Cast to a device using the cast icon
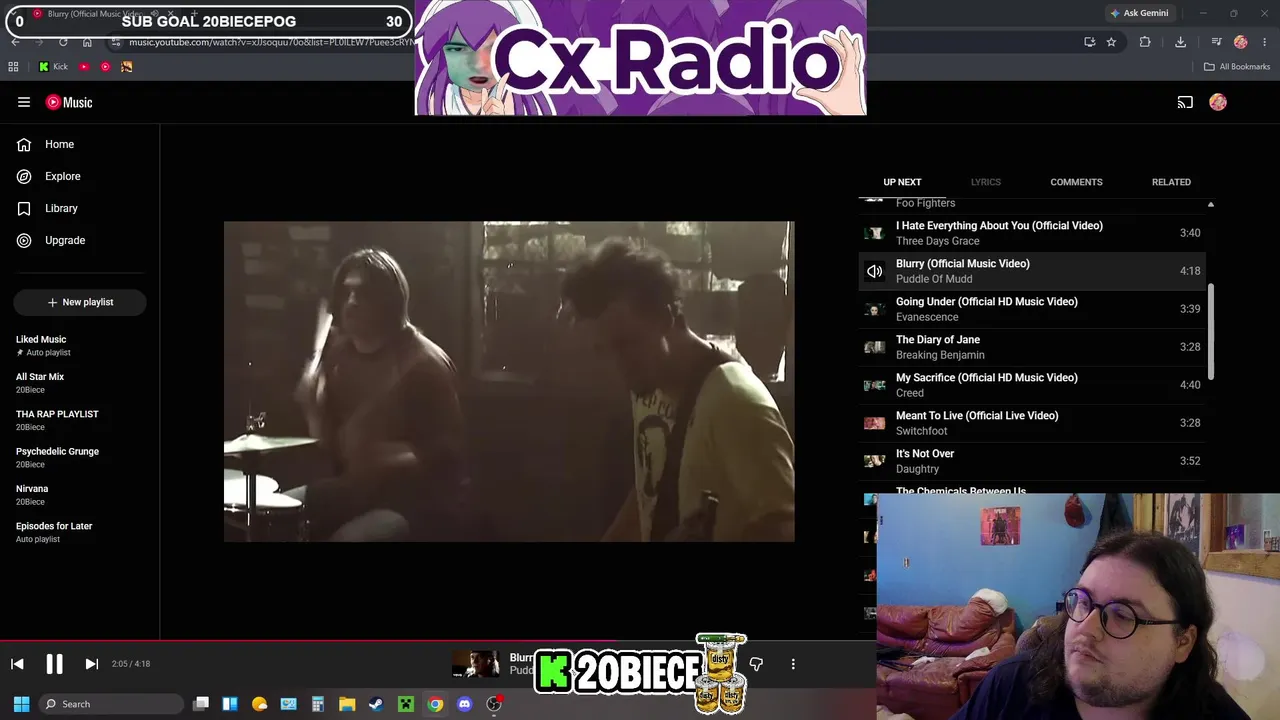 pos(1185,102)
